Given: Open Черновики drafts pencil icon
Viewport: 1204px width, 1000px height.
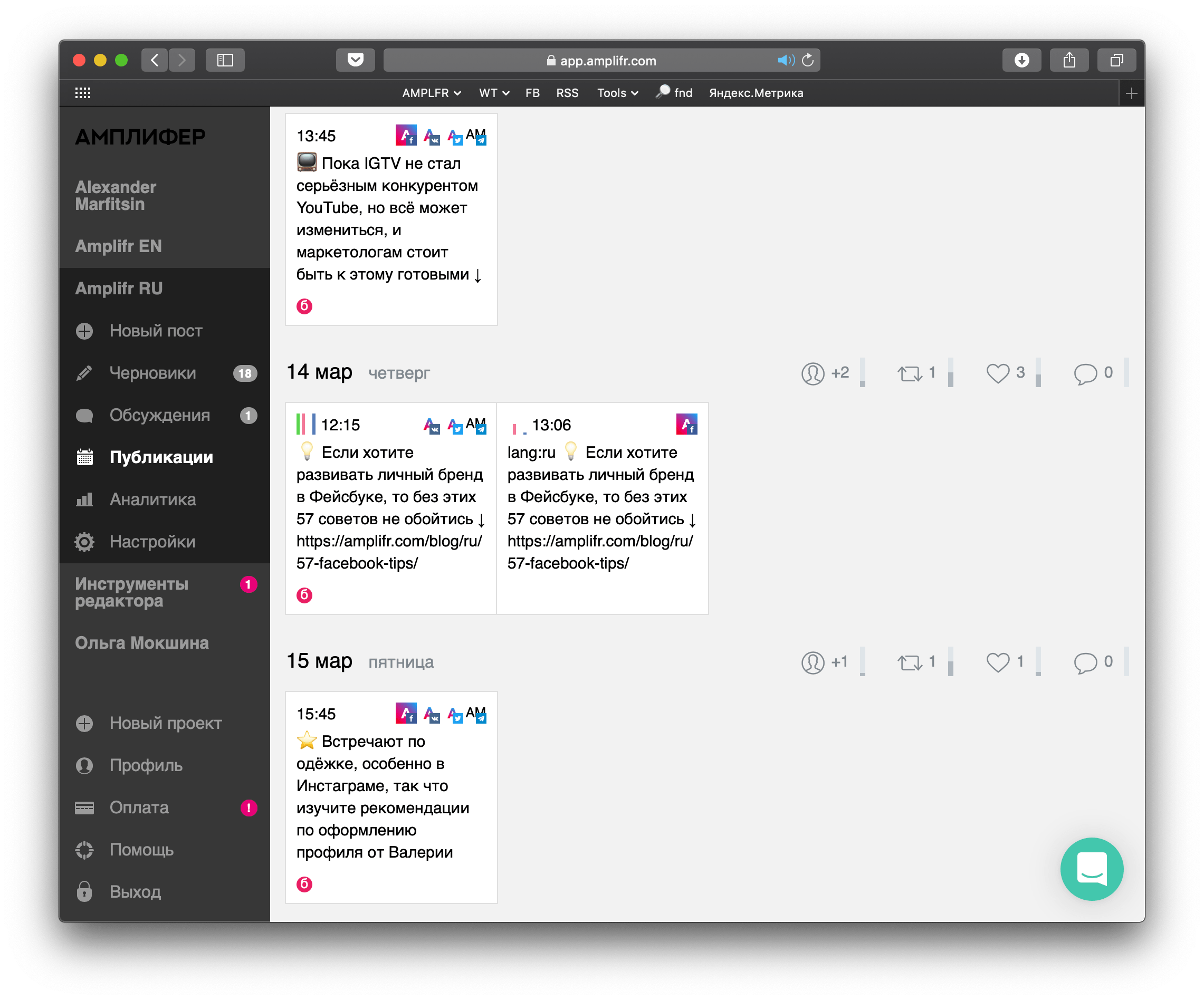Looking at the screenshot, I should point(84,373).
